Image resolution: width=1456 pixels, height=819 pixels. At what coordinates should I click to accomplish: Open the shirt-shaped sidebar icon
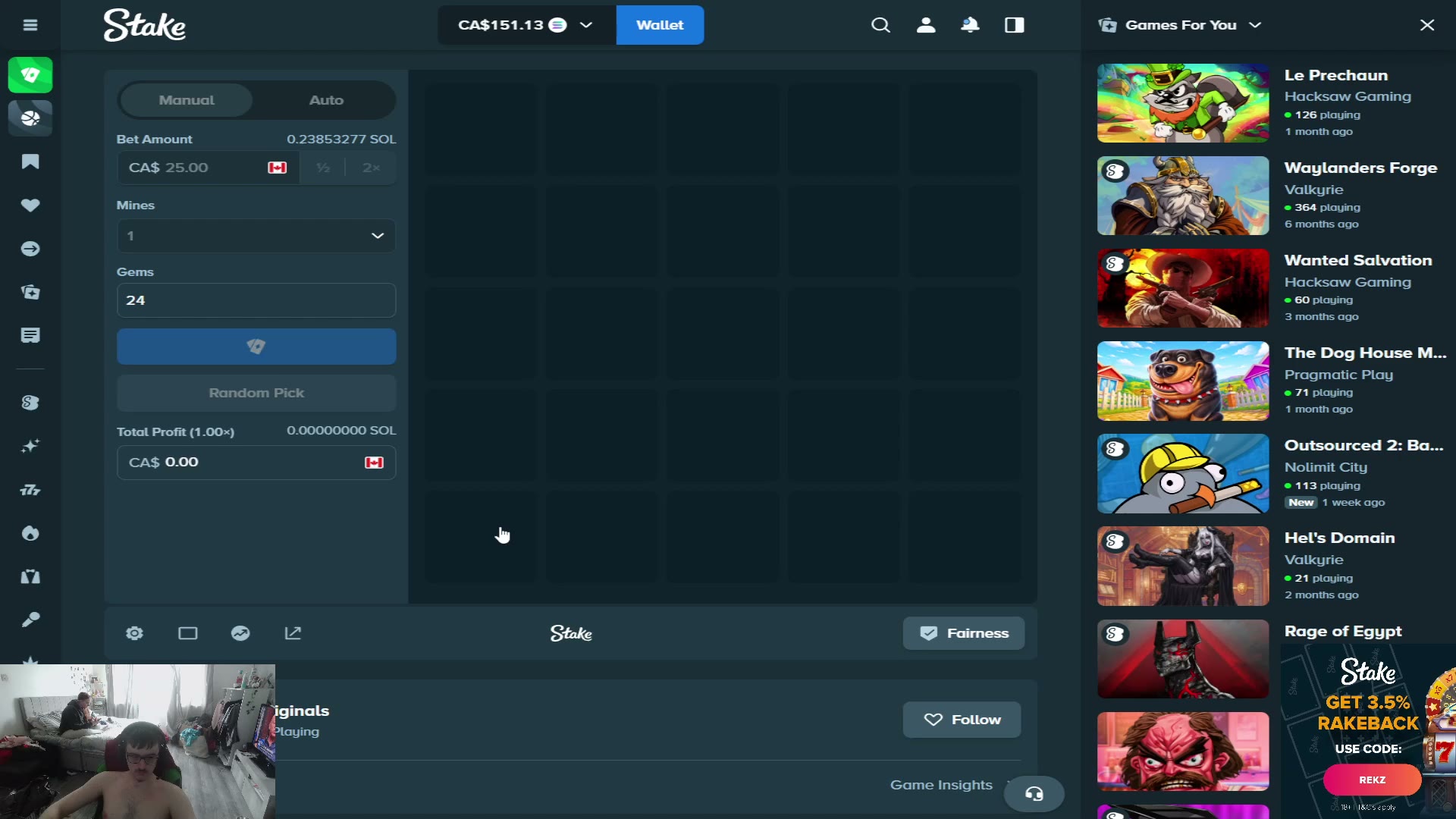(x=30, y=576)
